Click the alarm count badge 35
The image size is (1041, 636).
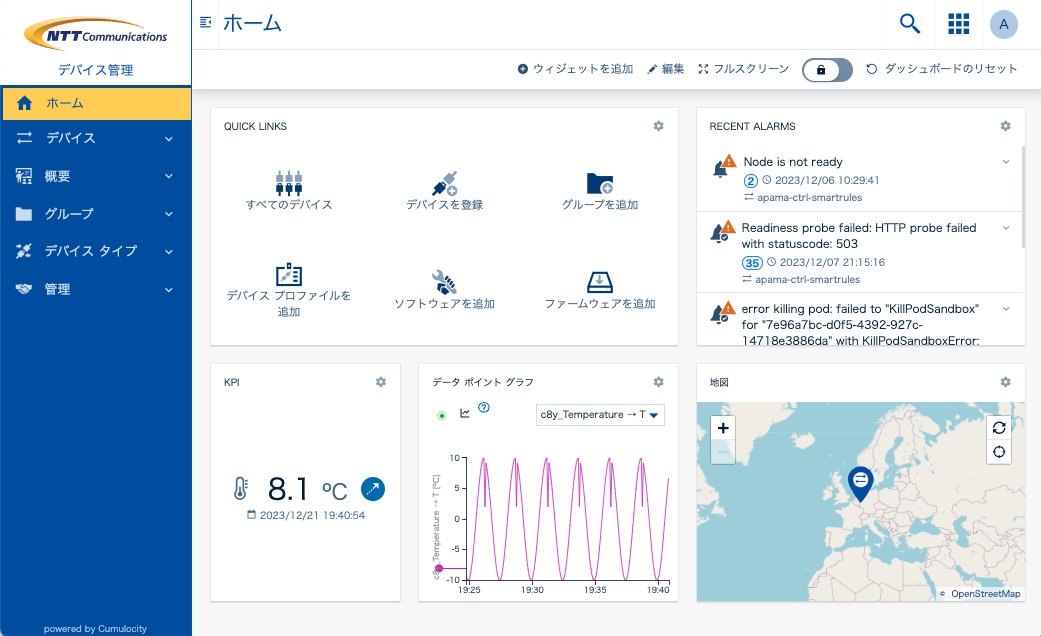[752, 263]
